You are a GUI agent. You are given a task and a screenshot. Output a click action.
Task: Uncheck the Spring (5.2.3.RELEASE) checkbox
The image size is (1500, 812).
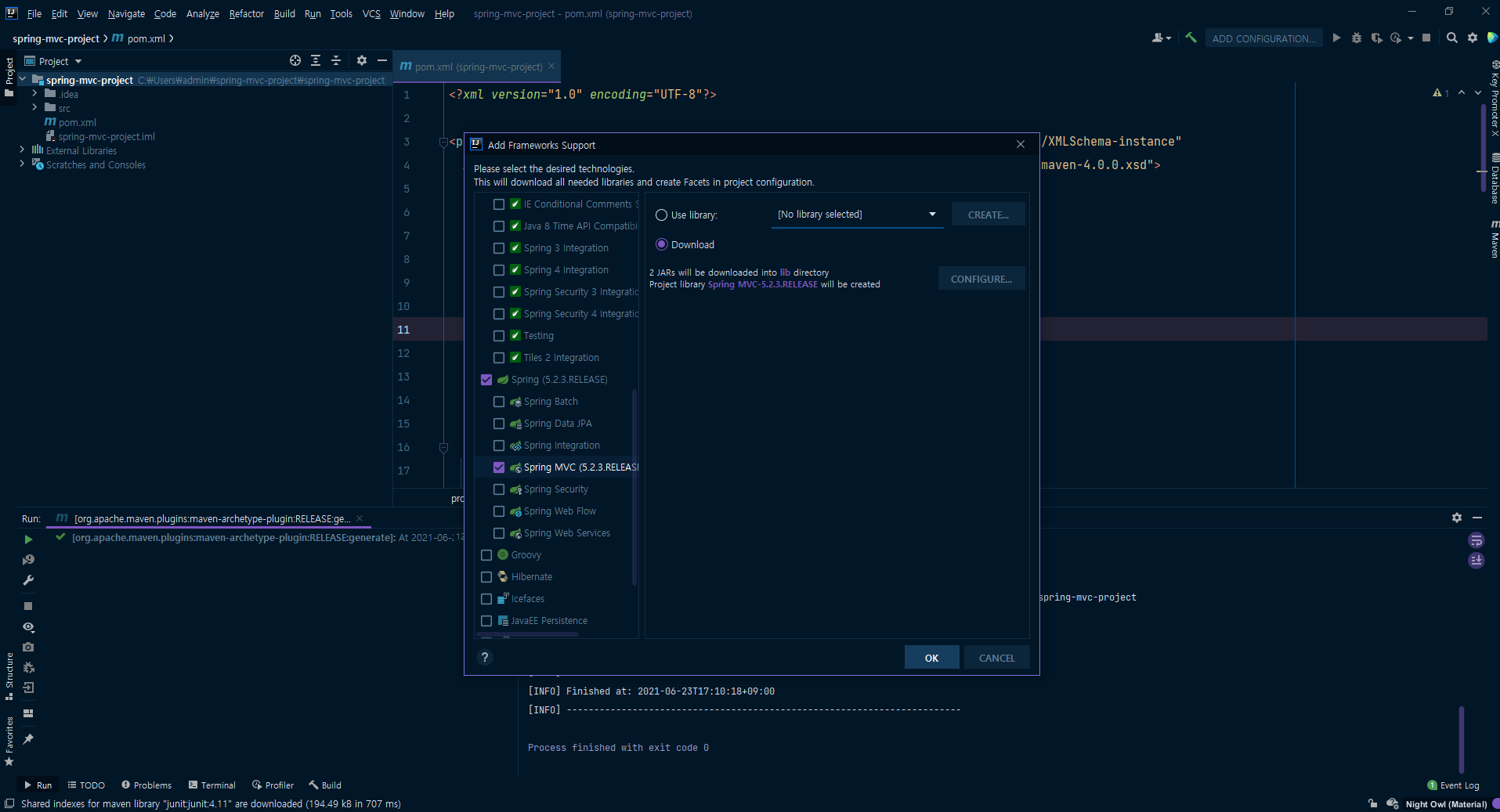click(x=486, y=380)
